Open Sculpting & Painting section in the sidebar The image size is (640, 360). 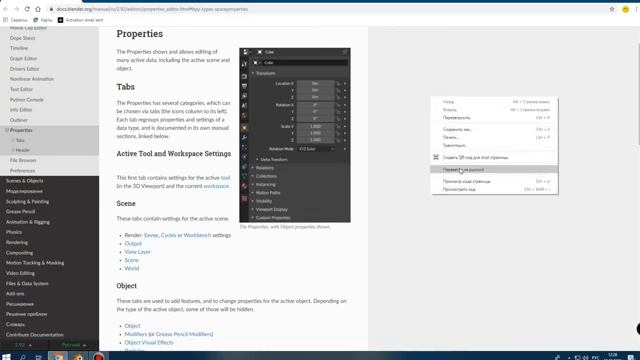(27, 201)
